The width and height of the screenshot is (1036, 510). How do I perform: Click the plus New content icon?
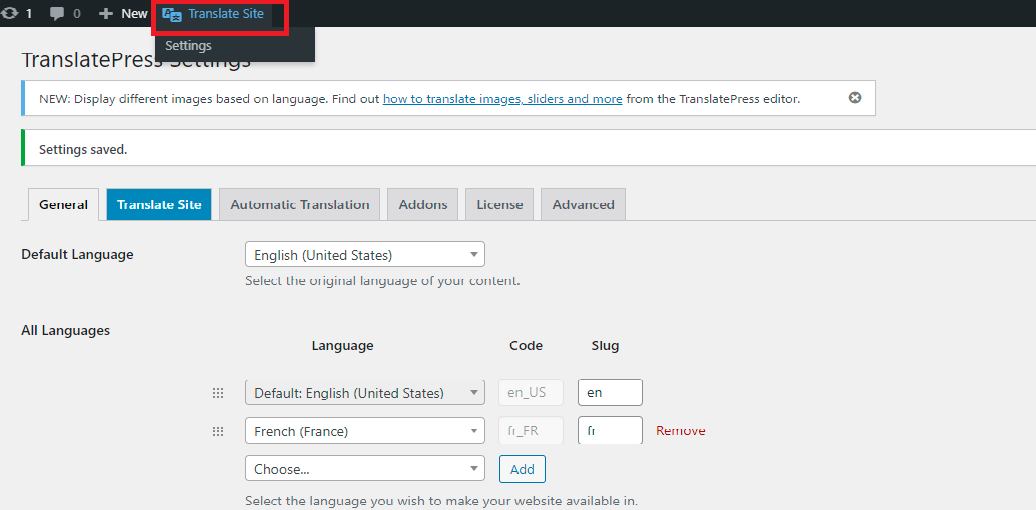pyautogui.click(x=106, y=13)
